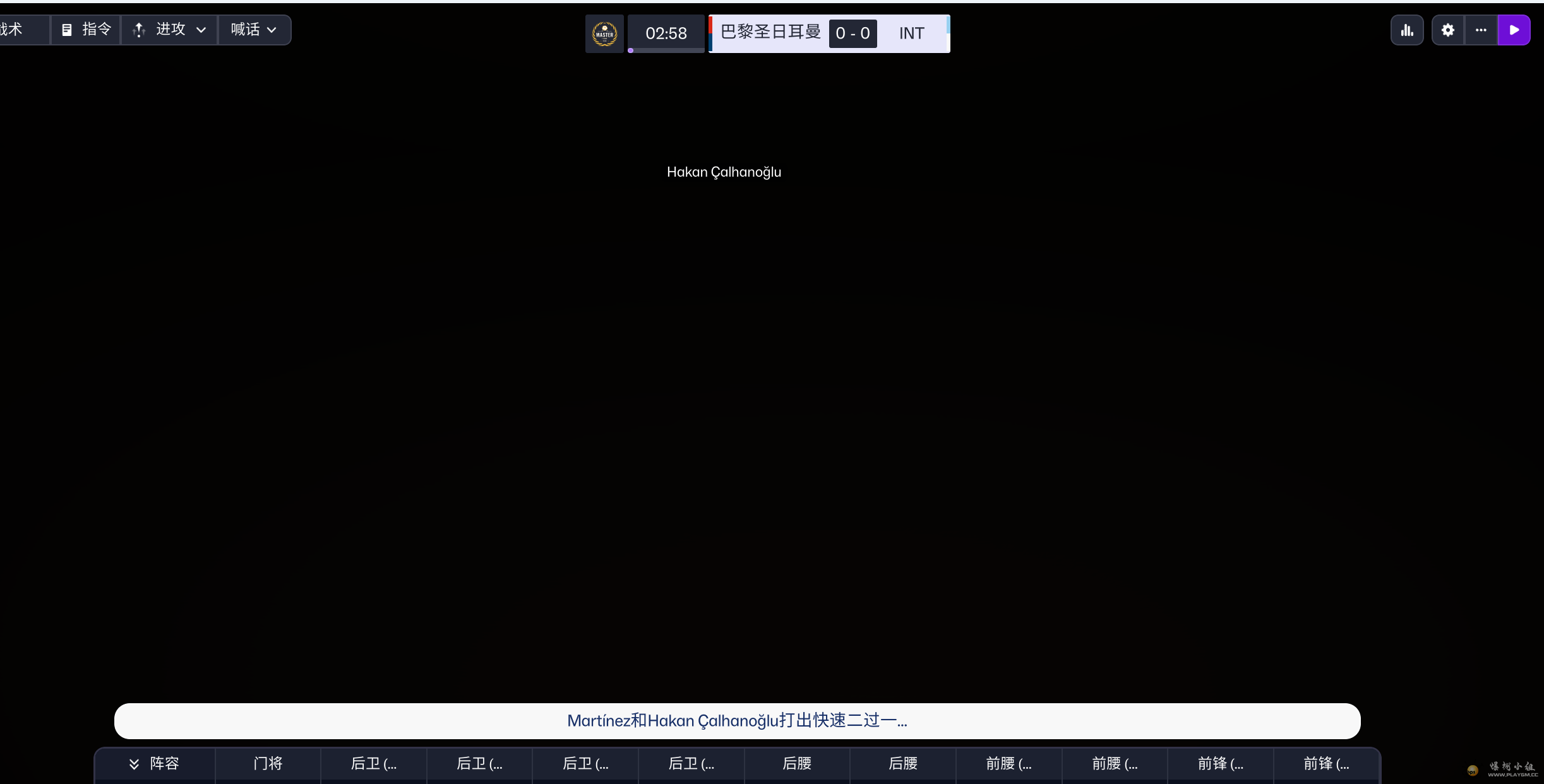Image resolution: width=1544 pixels, height=784 pixels.
Task: Open the match statistics bar chart icon
Action: point(1407,30)
